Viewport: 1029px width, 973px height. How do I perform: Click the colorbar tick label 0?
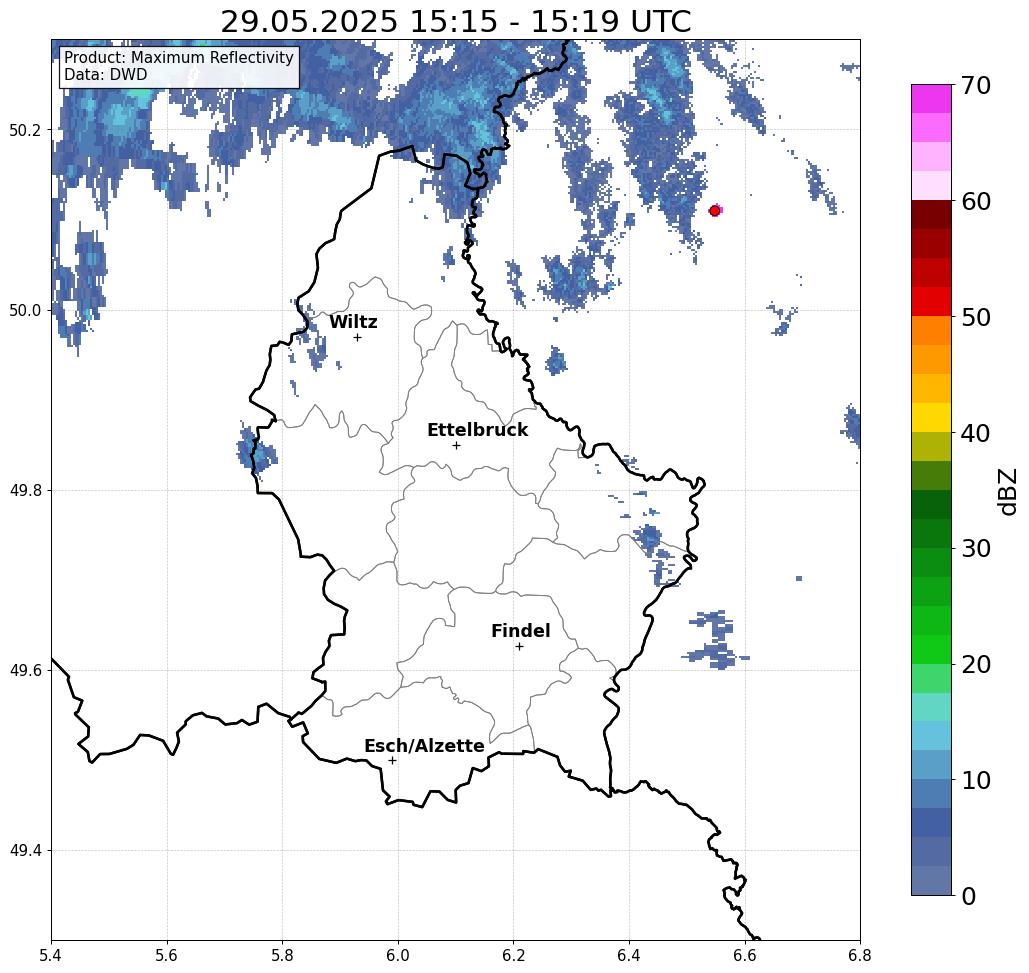pos(969,896)
